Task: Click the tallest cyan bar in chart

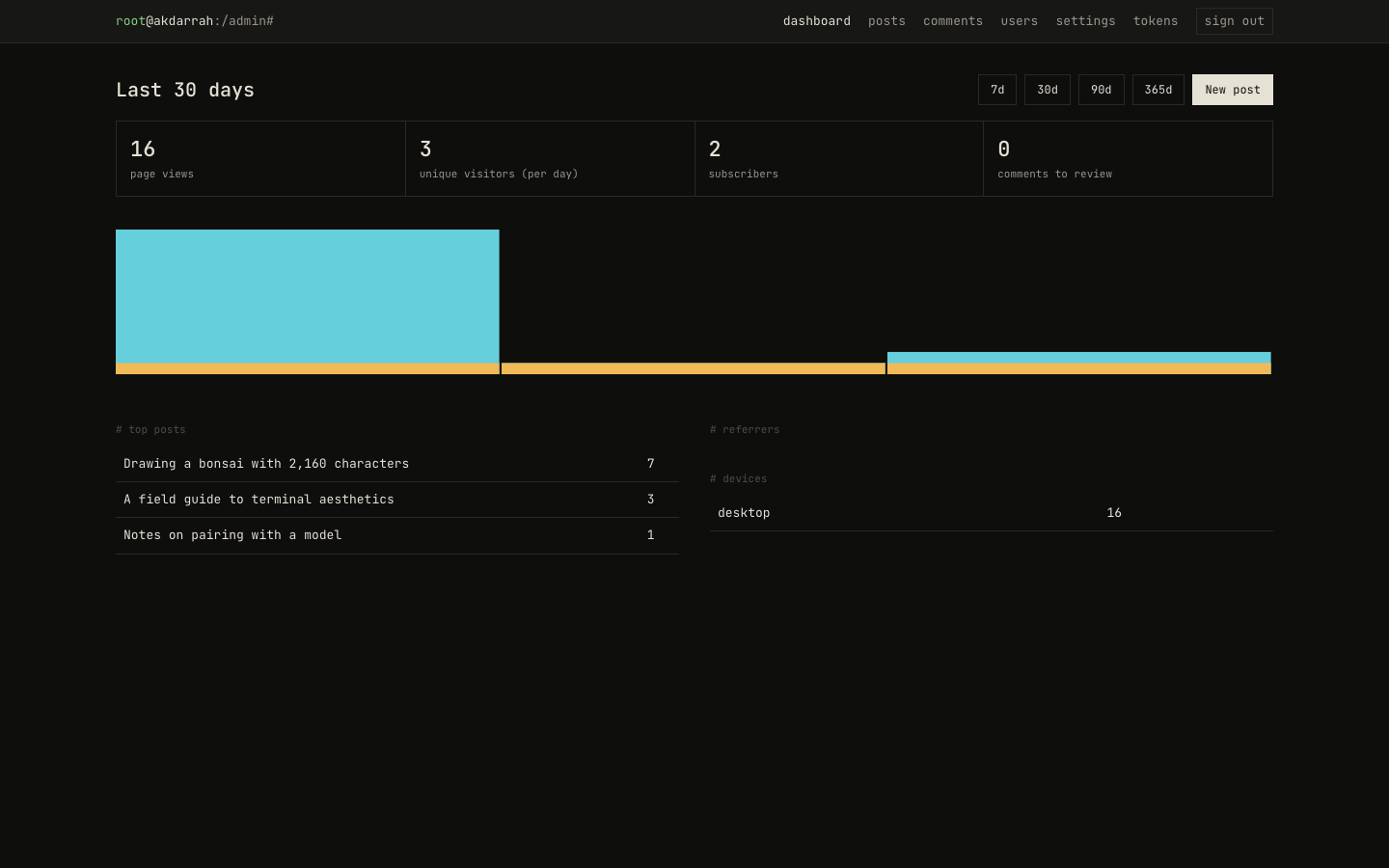Action: click(307, 296)
